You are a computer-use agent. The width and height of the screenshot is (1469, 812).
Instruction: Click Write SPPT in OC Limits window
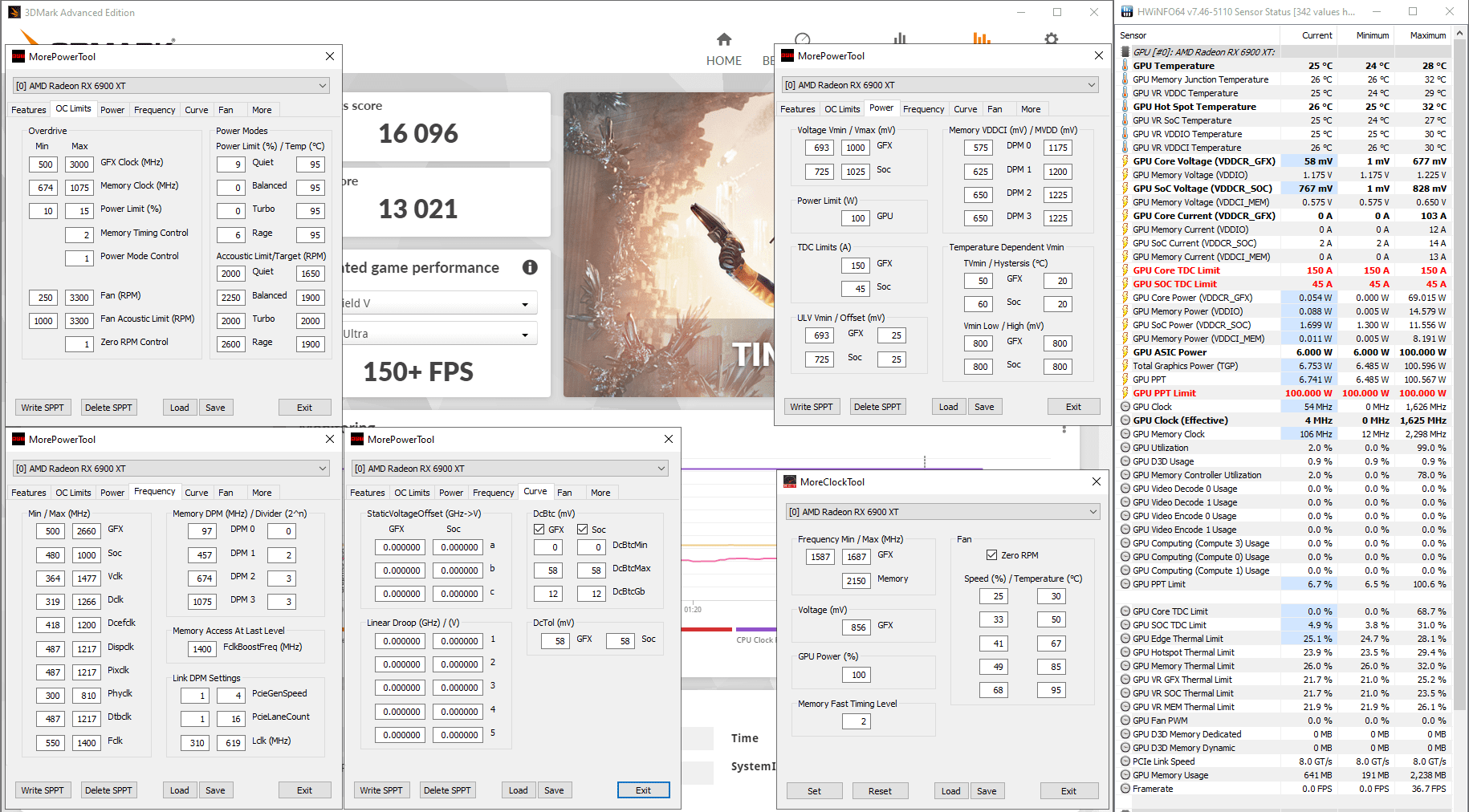click(x=43, y=408)
